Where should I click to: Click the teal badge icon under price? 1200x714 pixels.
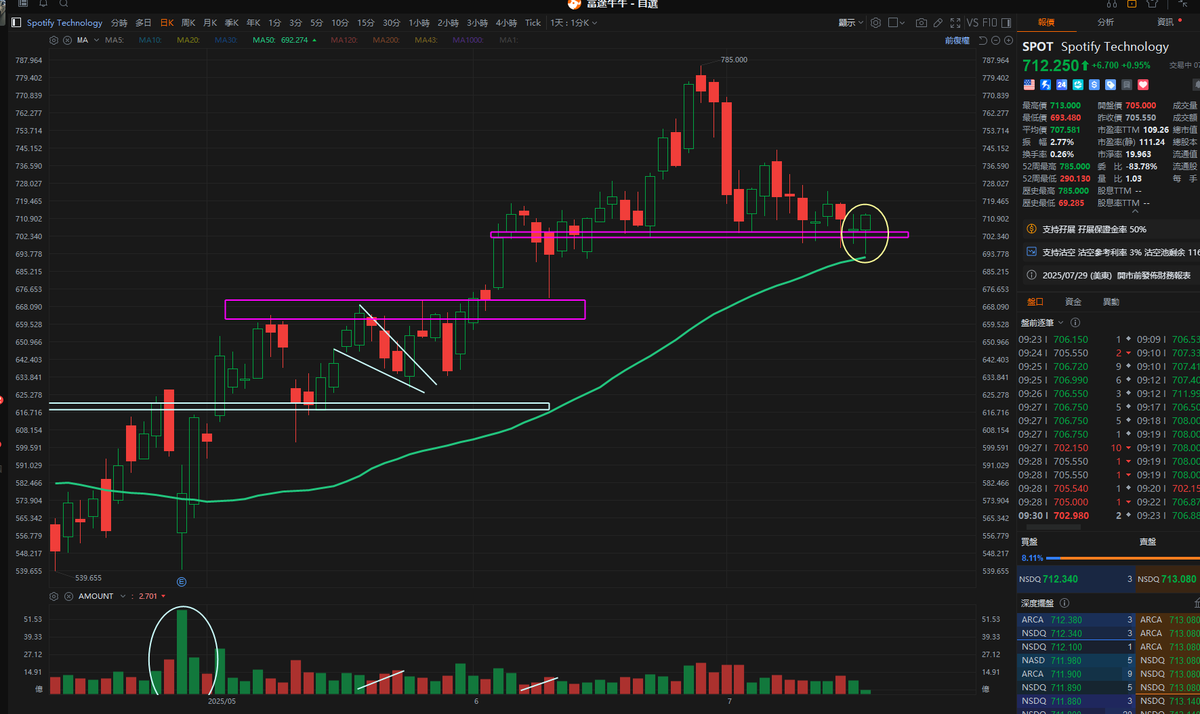[1078, 85]
